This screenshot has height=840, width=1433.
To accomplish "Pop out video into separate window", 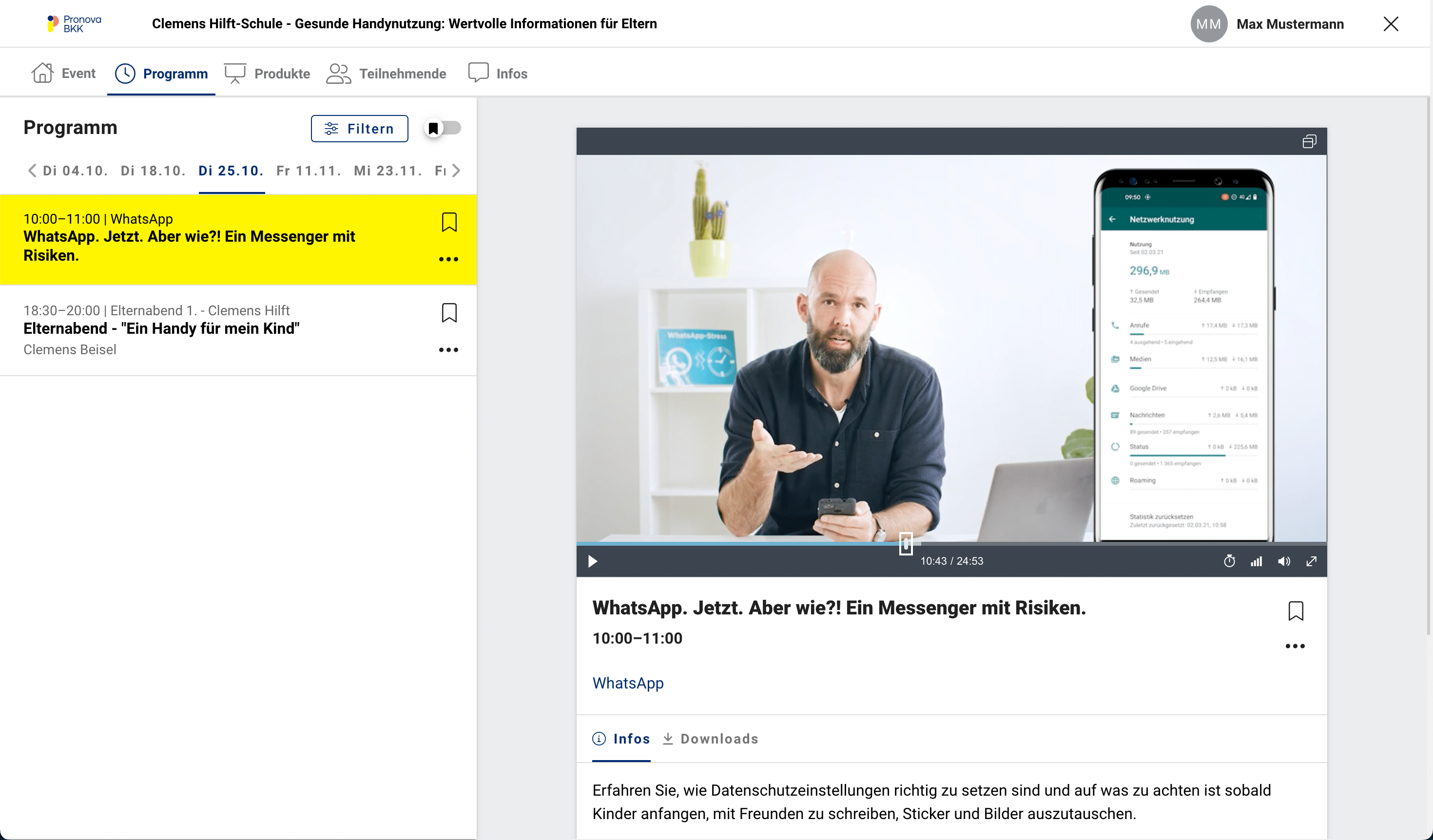I will click(1309, 141).
